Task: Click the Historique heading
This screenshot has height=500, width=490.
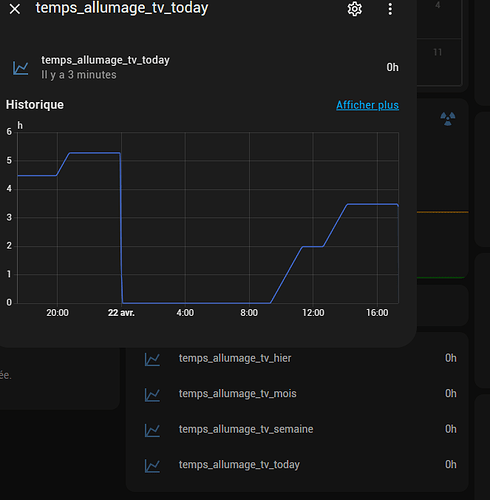Action: point(35,105)
